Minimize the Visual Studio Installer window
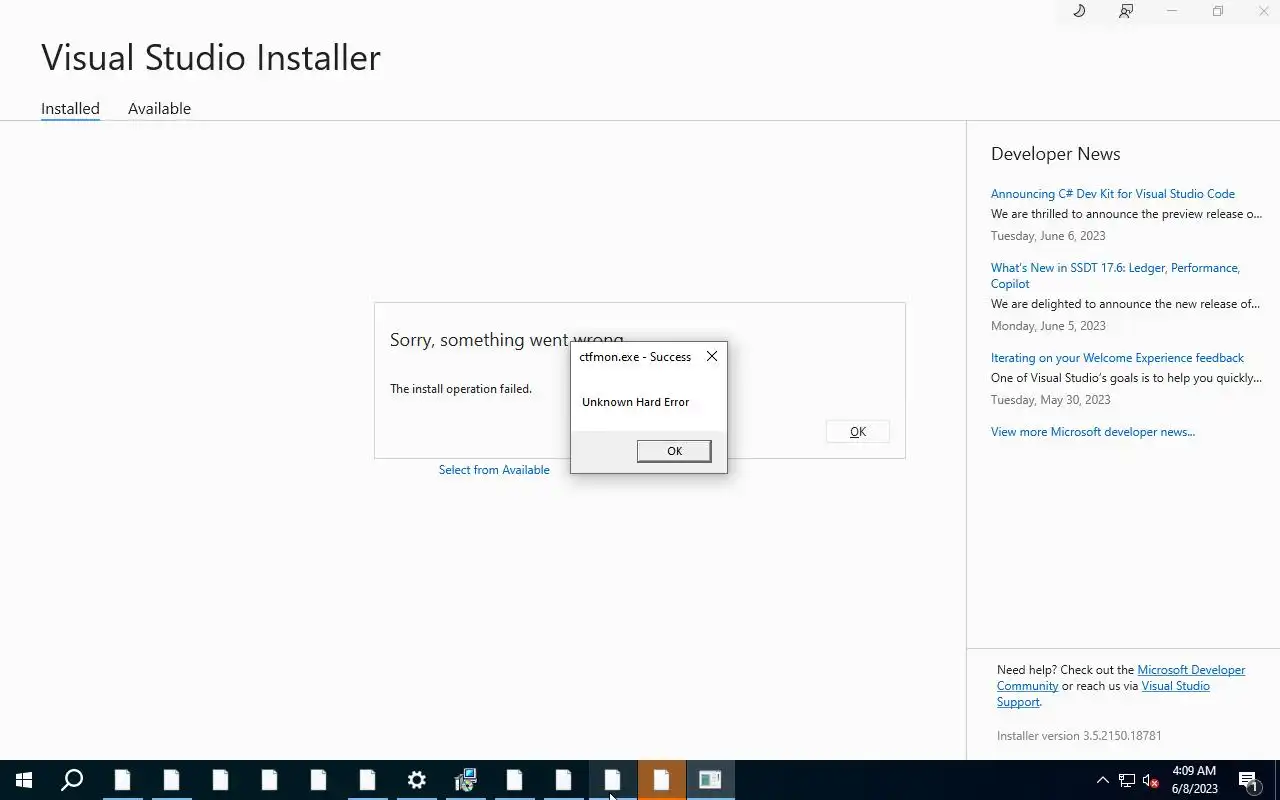 pos(1172,11)
